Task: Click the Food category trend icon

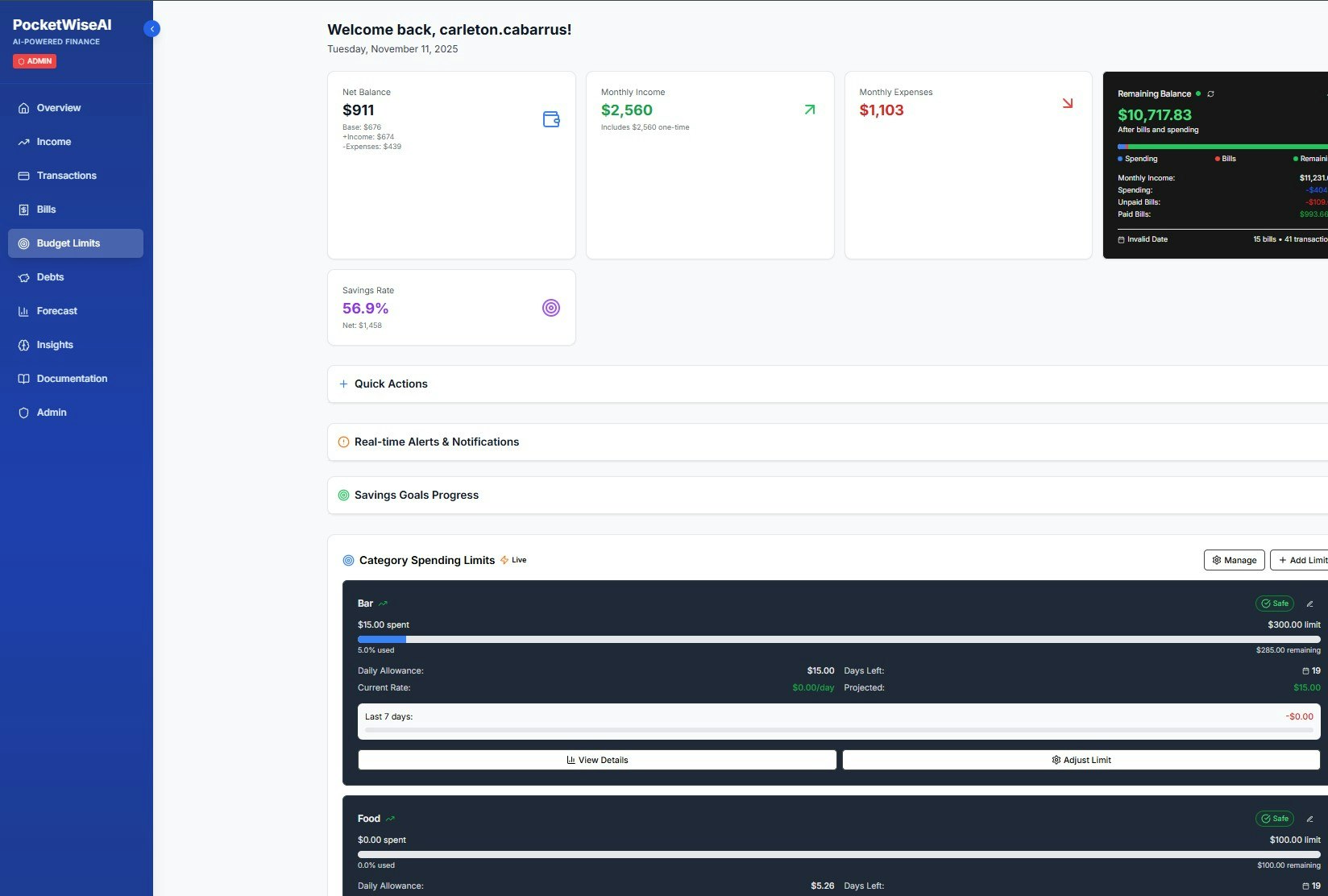Action: [x=390, y=819]
